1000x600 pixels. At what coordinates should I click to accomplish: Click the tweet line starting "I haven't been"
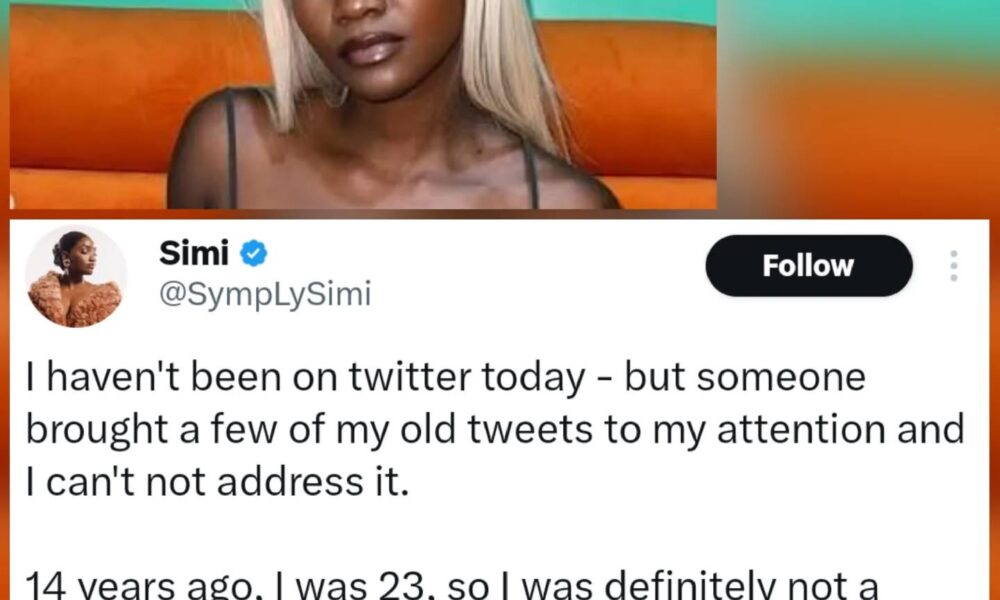[446, 378]
